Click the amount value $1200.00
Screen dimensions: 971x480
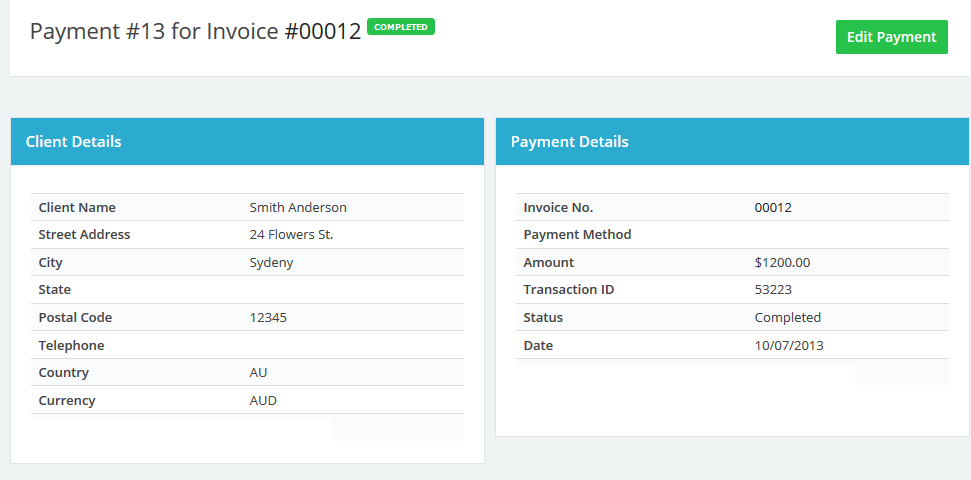tap(782, 263)
